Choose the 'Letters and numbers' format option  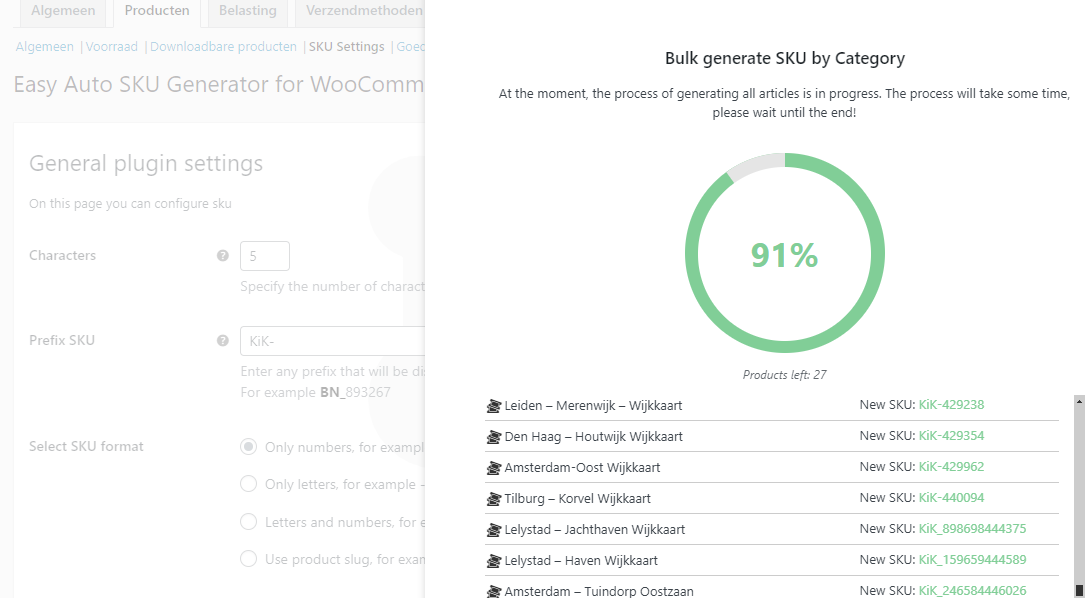coord(248,522)
